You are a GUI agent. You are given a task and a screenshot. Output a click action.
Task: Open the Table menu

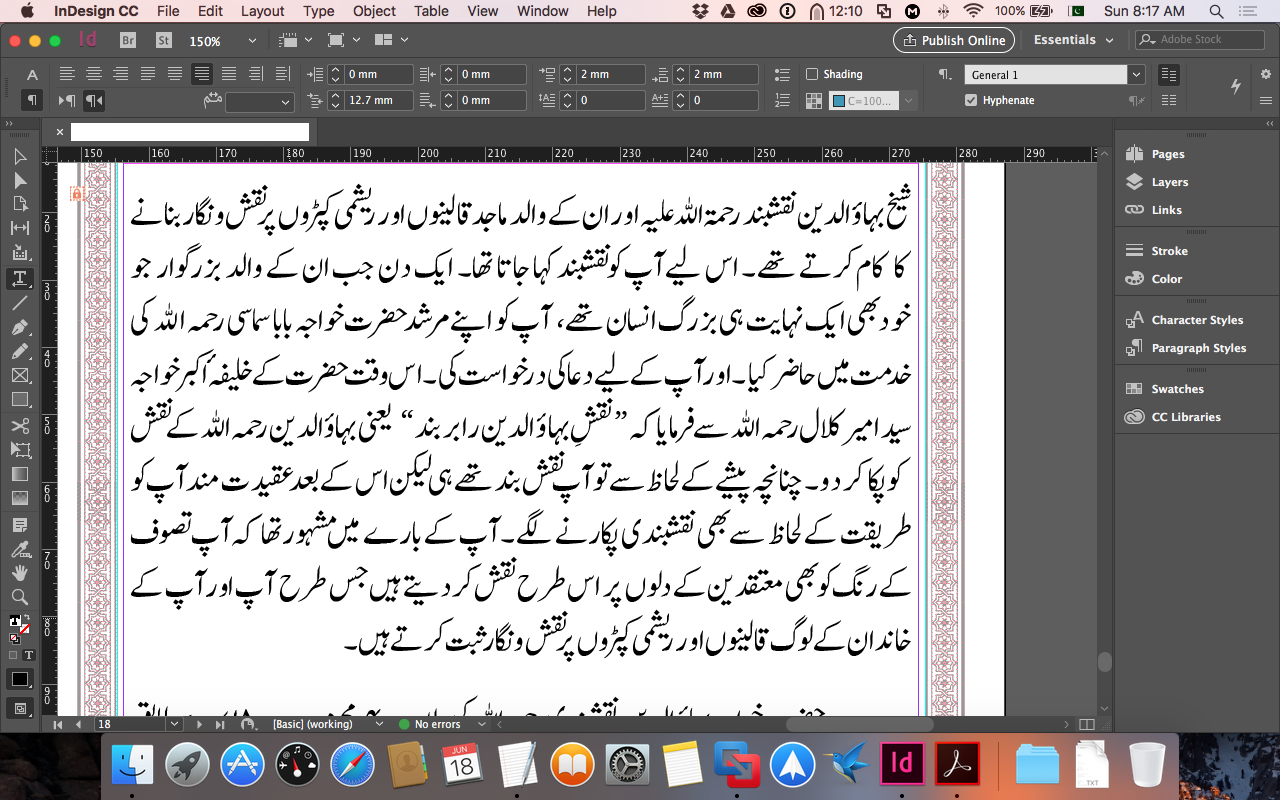(431, 11)
